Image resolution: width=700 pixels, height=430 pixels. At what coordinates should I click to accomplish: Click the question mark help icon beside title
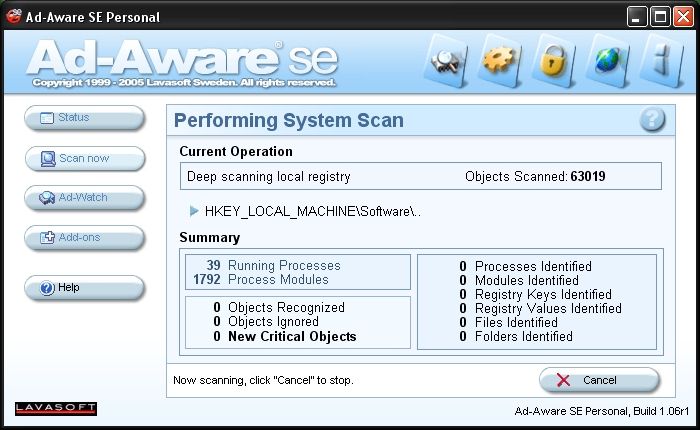[x=652, y=119]
